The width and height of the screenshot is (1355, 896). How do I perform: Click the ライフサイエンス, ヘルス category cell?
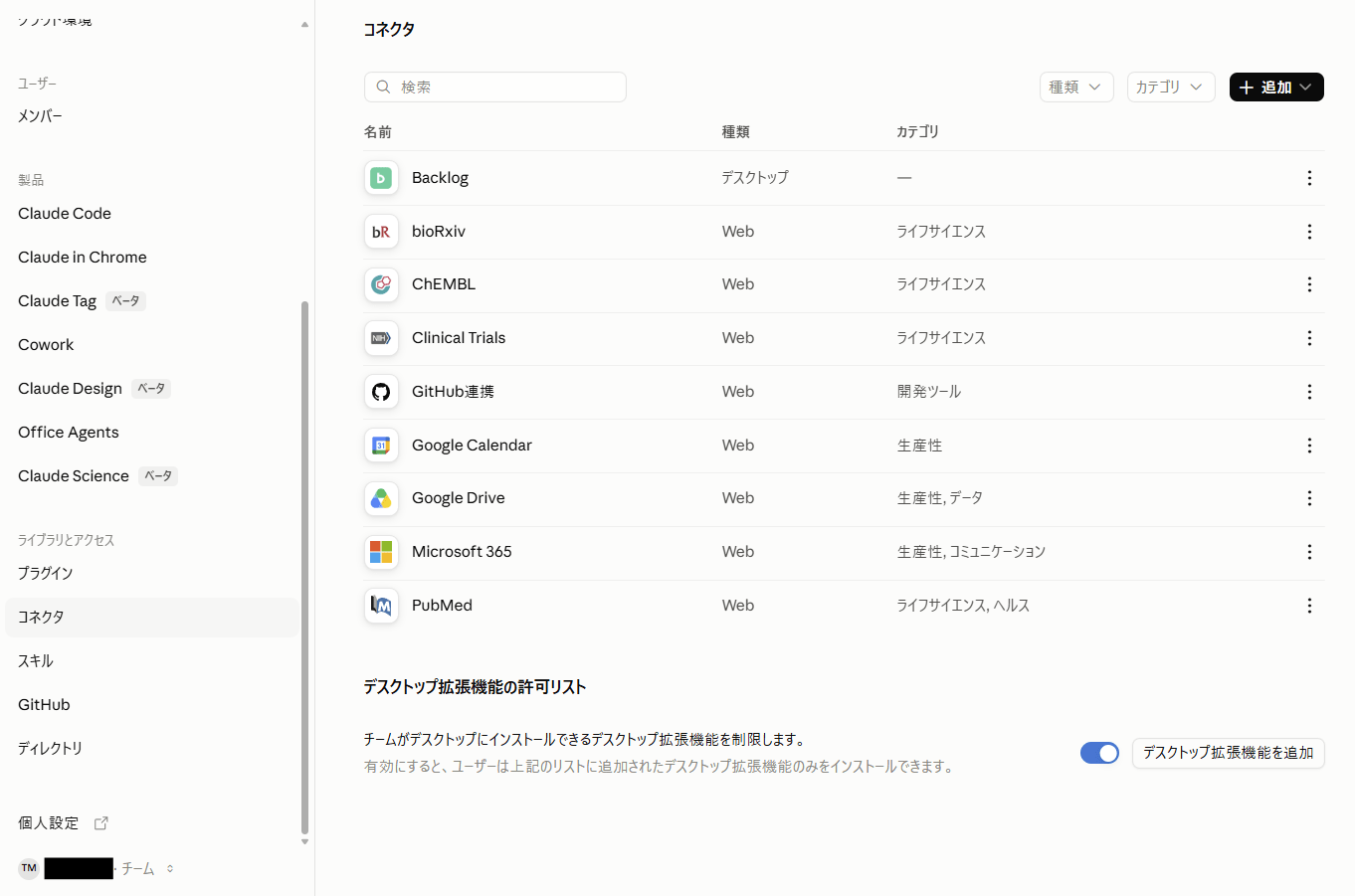(963, 606)
